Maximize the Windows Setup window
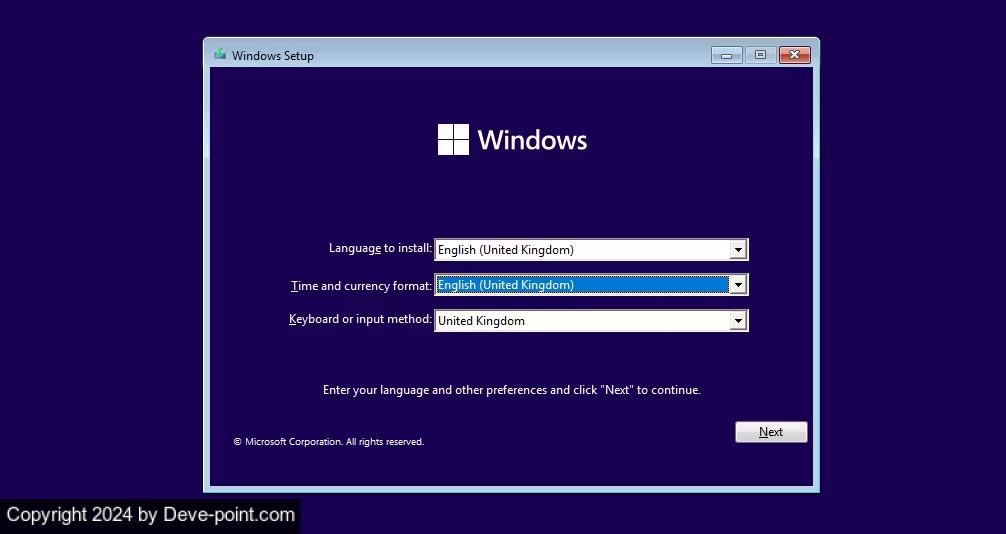 [x=760, y=55]
